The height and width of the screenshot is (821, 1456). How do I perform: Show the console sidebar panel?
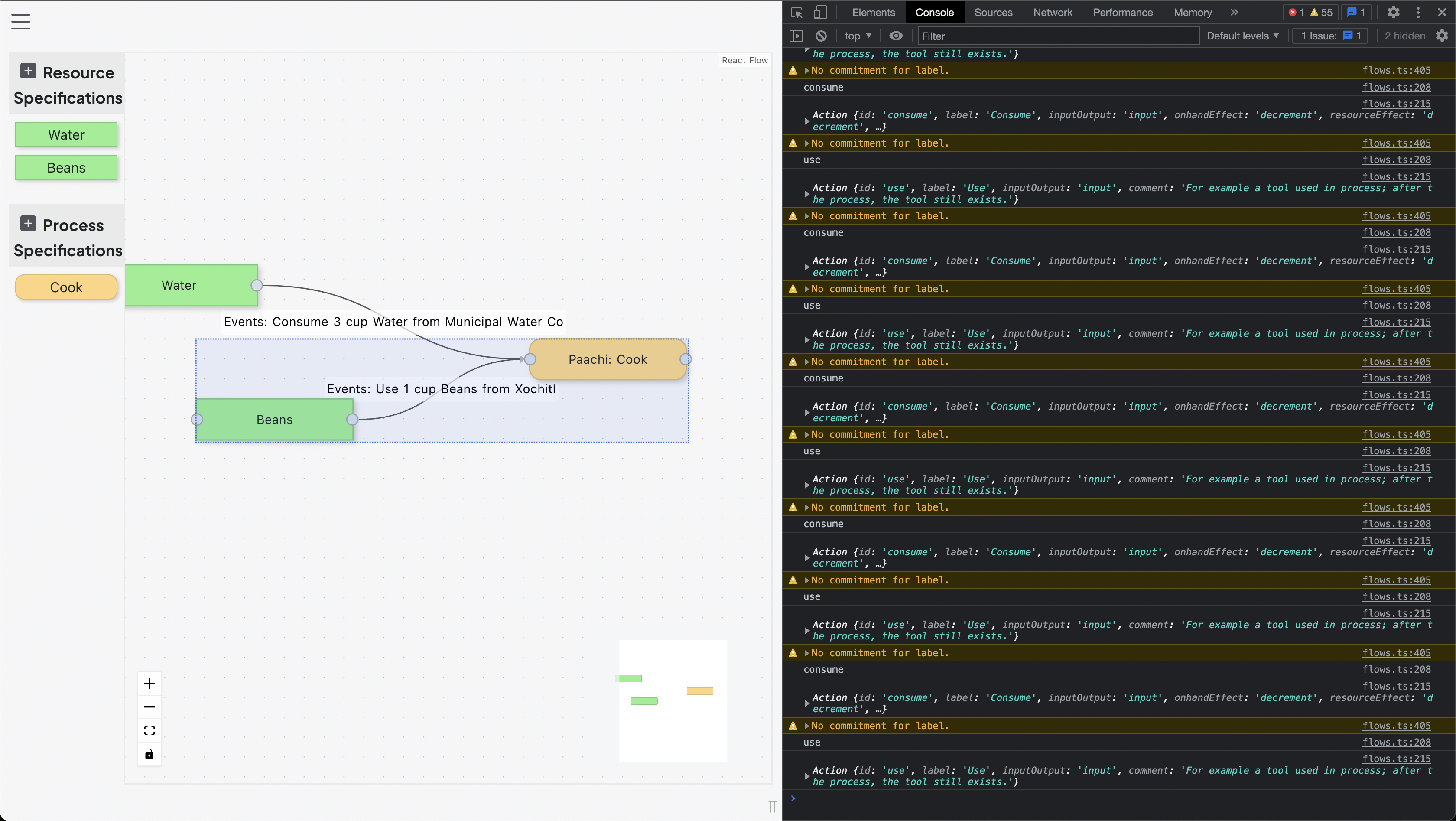click(795, 36)
